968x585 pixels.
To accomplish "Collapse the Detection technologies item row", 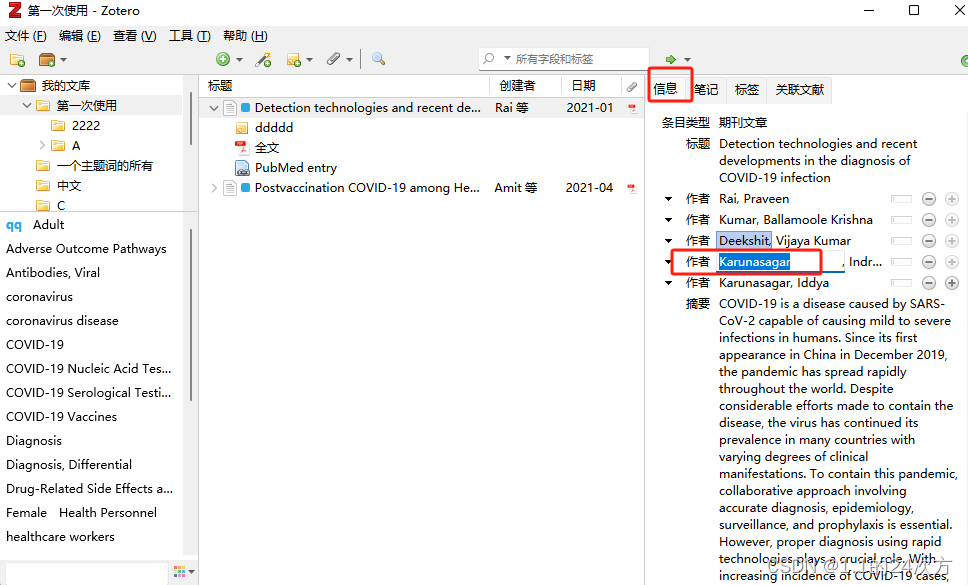I will (214, 108).
